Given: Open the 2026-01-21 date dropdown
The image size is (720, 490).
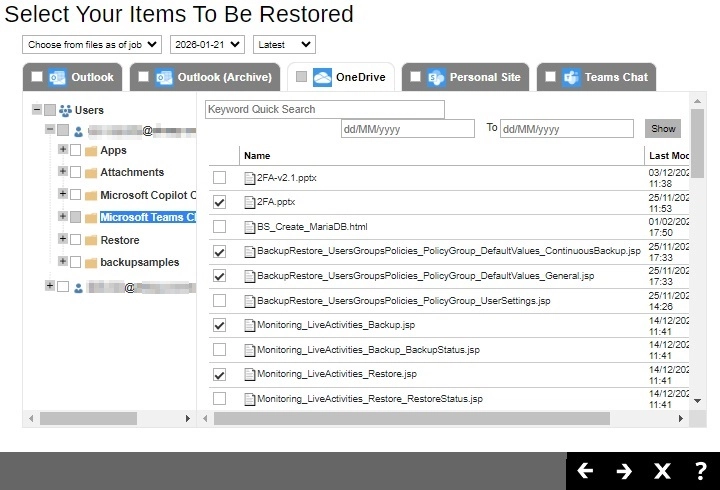Looking at the screenshot, I should coord(207,45).
